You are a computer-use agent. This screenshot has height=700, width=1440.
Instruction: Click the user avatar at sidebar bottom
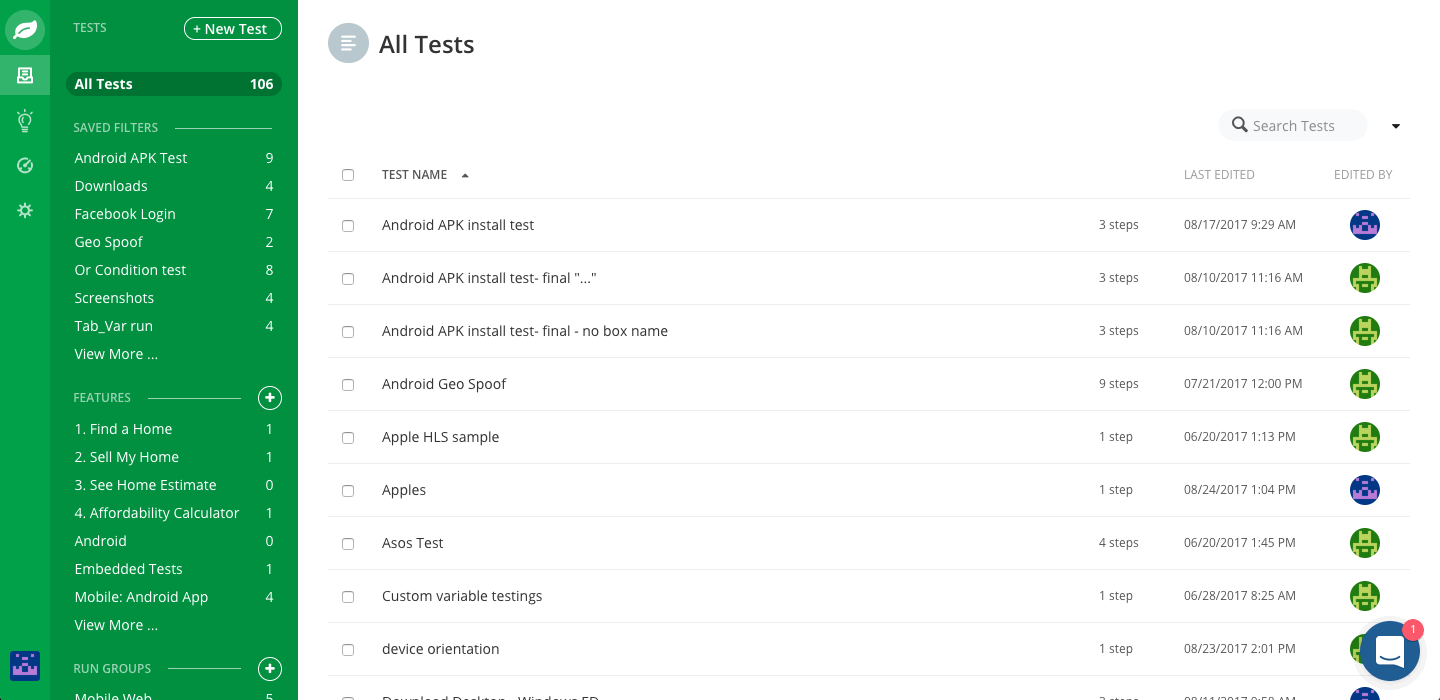25,665
